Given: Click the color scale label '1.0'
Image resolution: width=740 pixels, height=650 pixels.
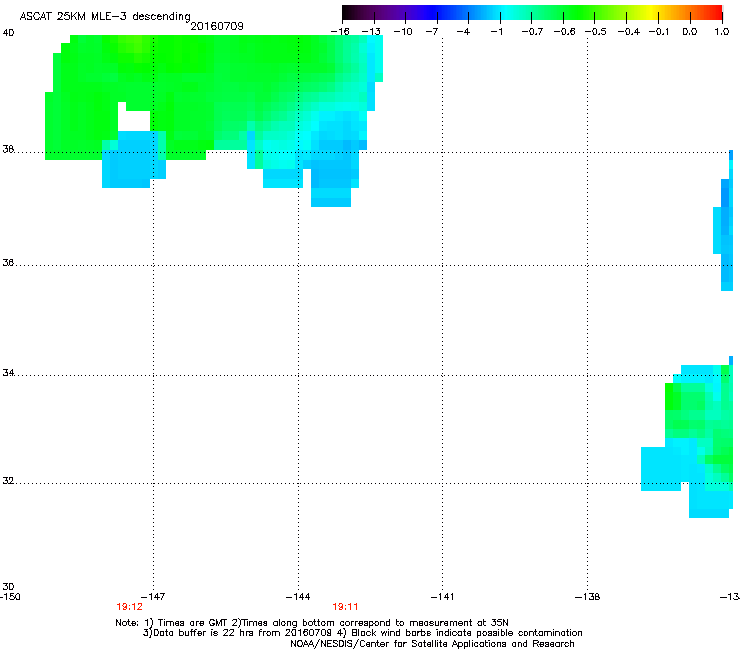Looking at the screenshot, I should 722,32.
